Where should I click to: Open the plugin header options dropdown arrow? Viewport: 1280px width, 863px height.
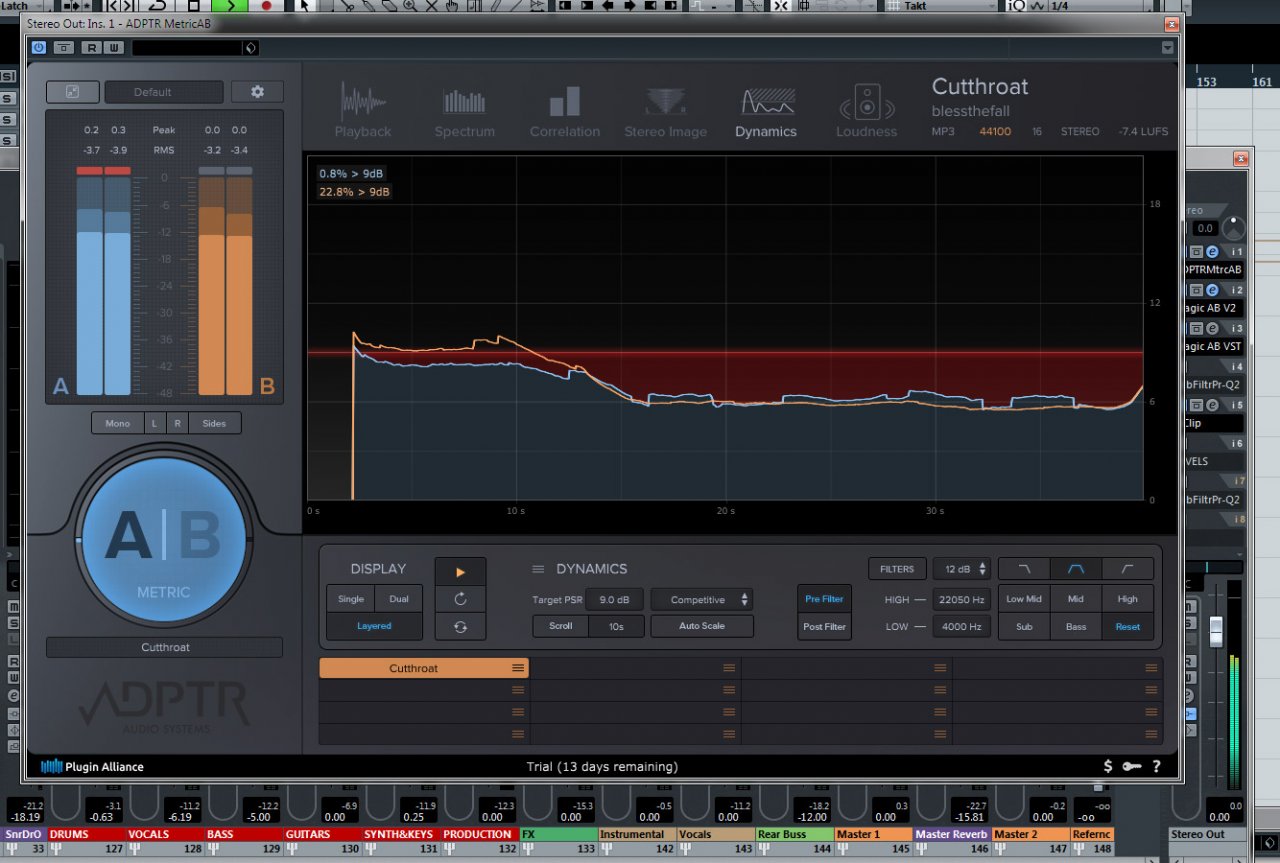click(x=1167, y=47)
